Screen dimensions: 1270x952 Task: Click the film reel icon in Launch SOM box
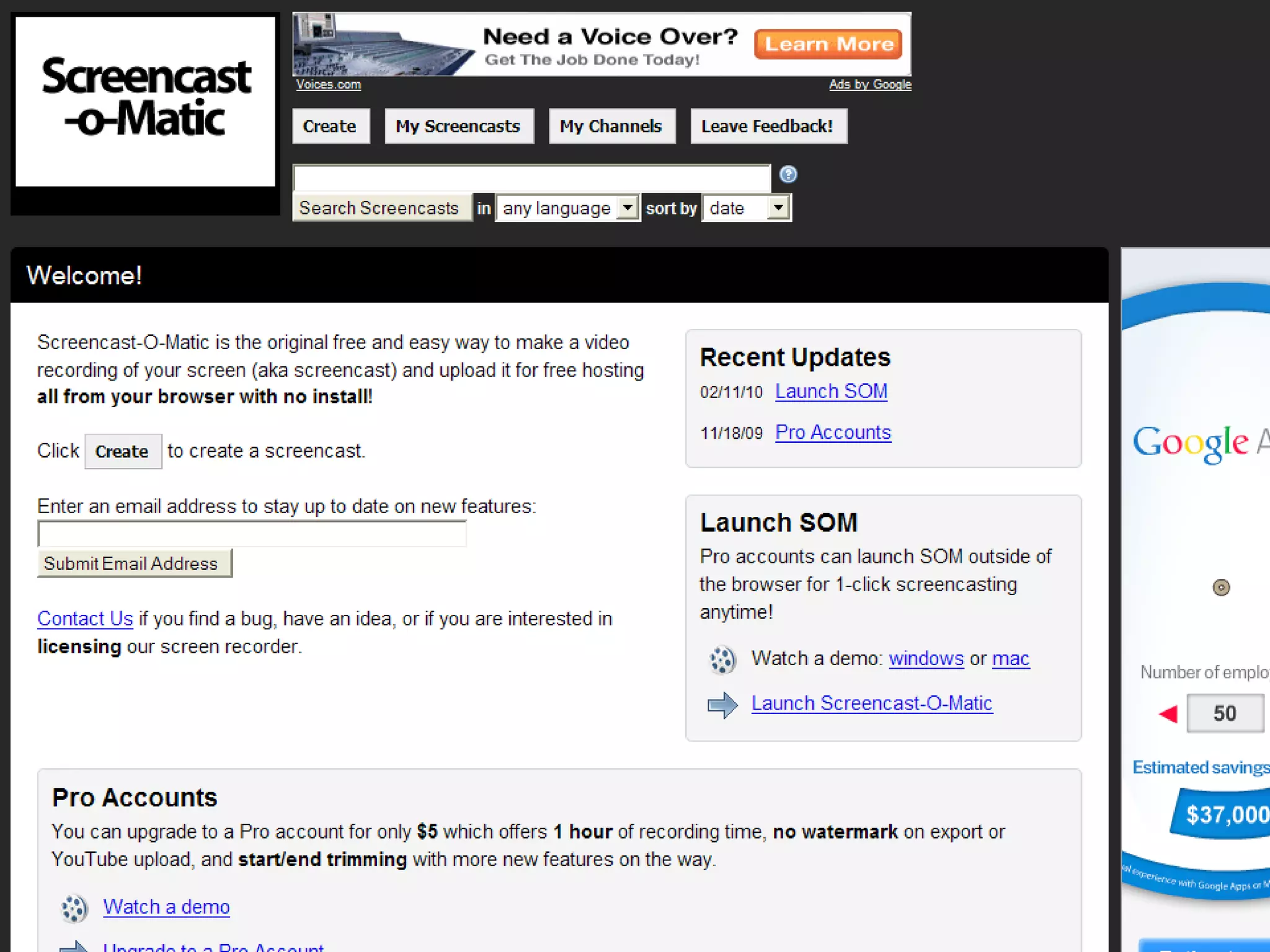click(x=722, y=659)
